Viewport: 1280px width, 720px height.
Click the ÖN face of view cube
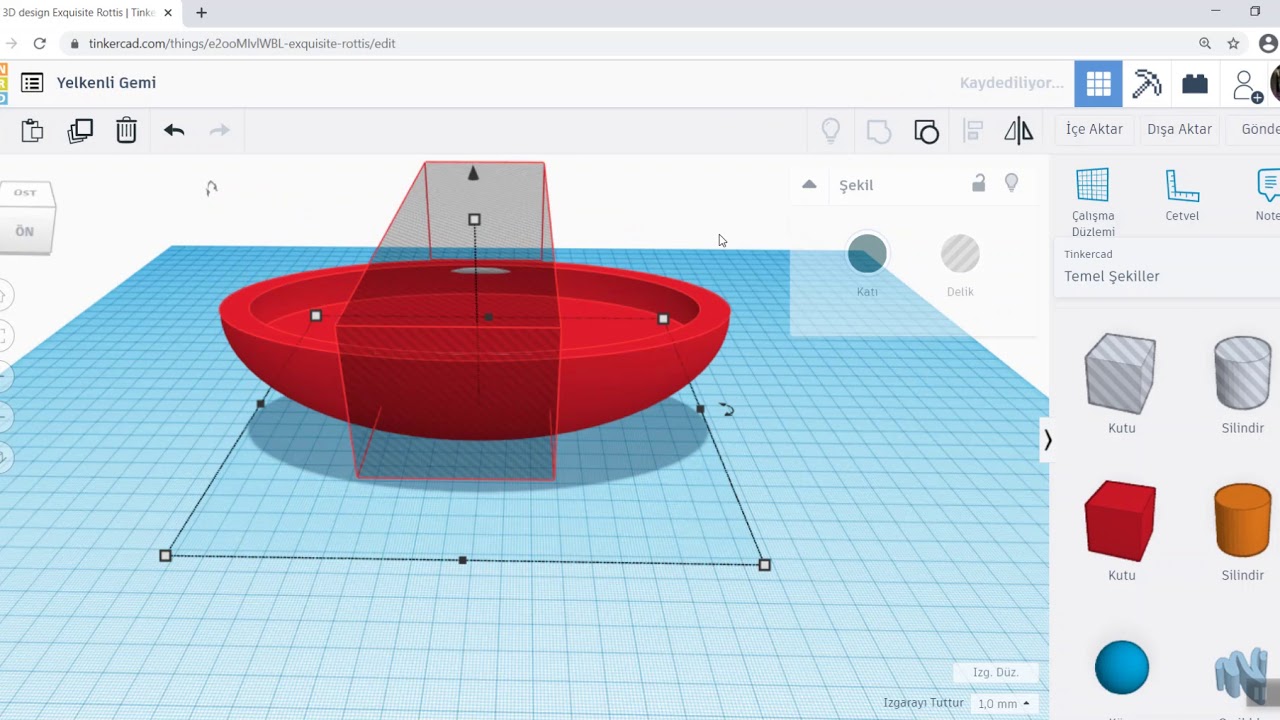click(25, 231)
